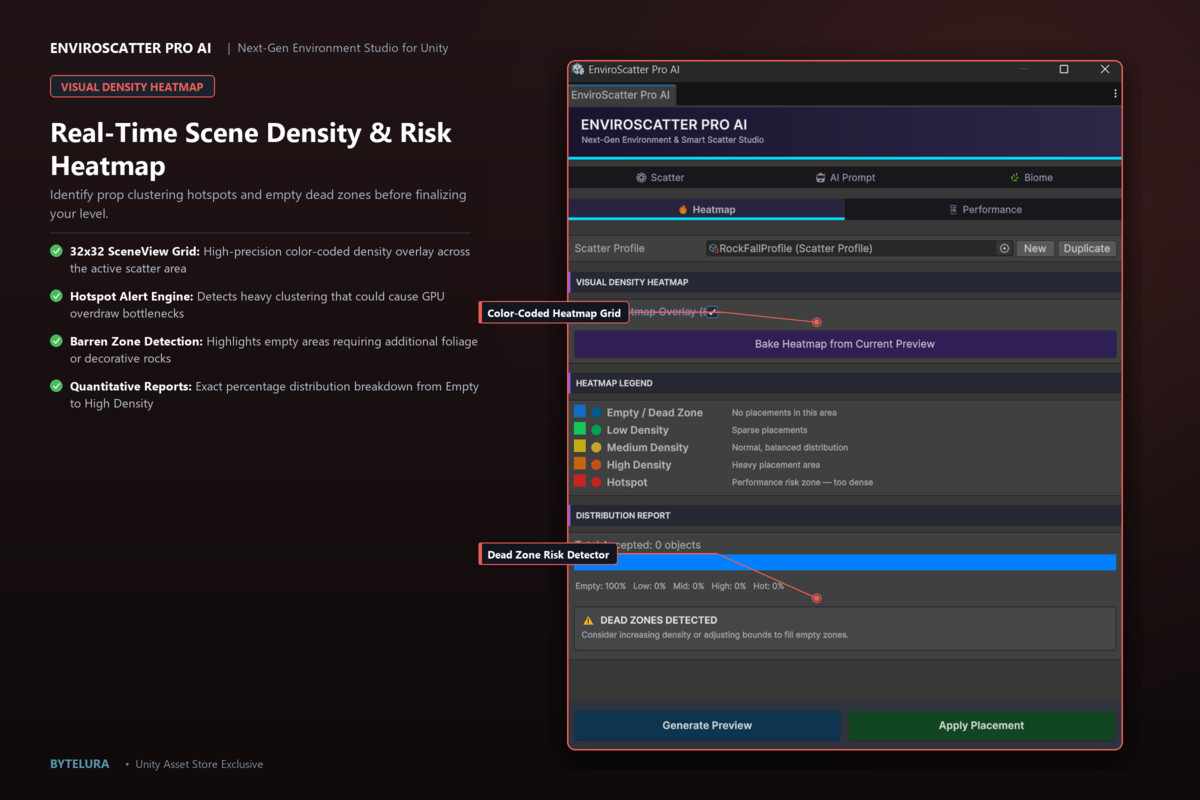Click the Medium Density round dot
The height and width of the screenshot is (800, 1200).
coord(596,448)
